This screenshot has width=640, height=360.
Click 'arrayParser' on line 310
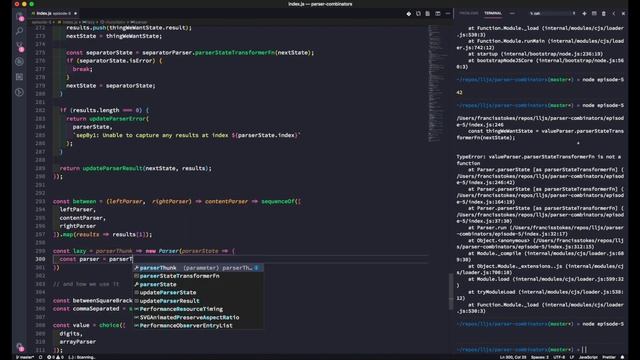(78, 342)
